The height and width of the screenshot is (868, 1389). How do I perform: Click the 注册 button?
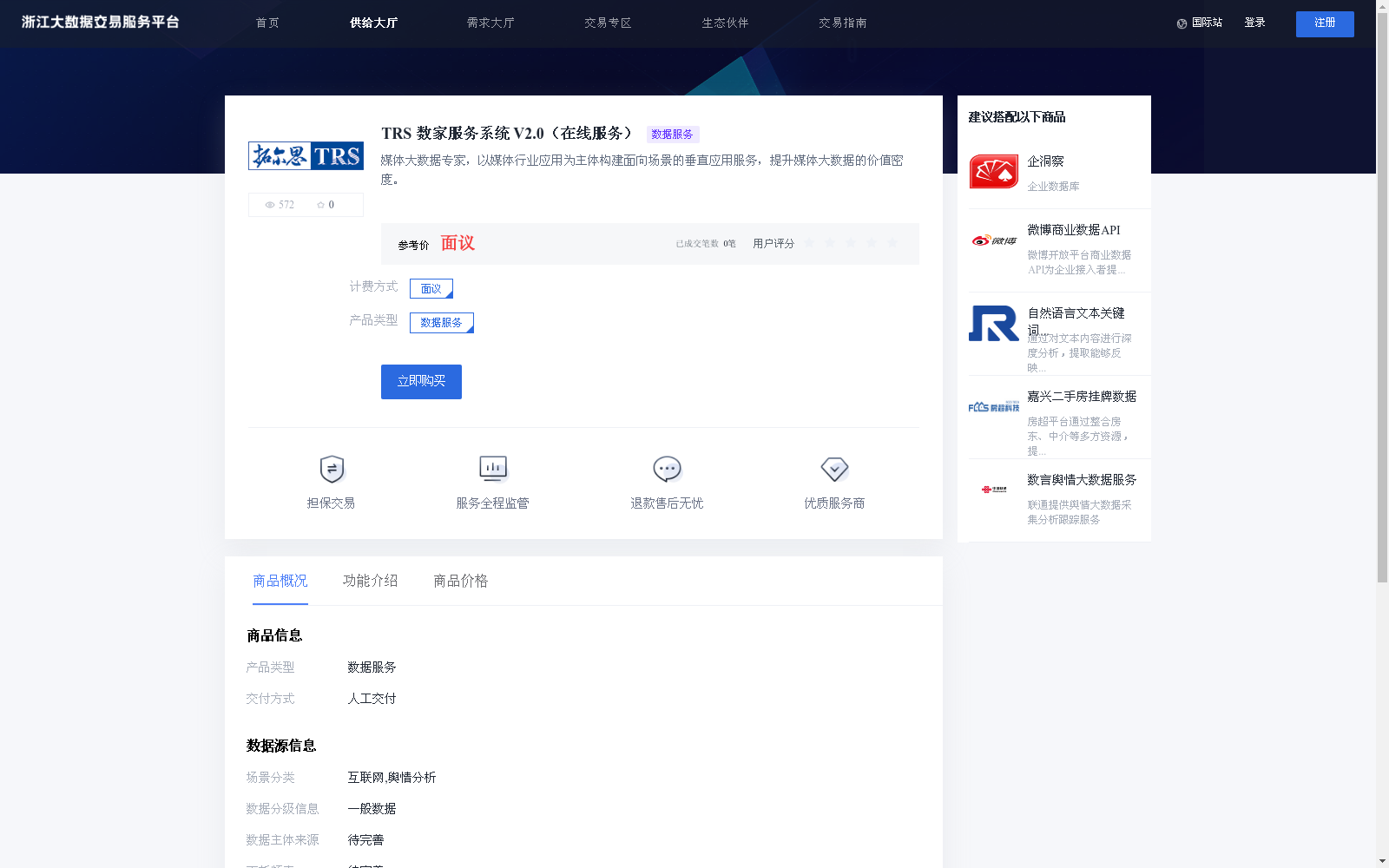click(x=1325, y=24)
